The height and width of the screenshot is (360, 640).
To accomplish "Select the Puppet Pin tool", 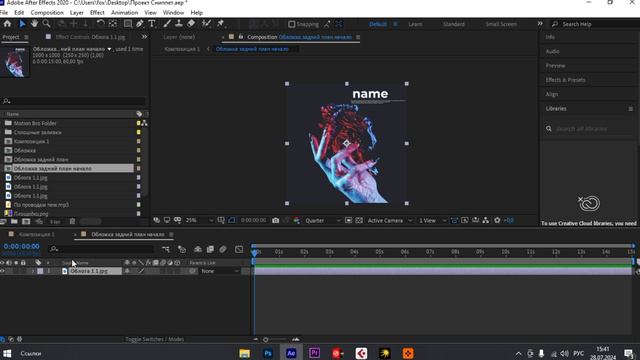I will coord(220,24).
